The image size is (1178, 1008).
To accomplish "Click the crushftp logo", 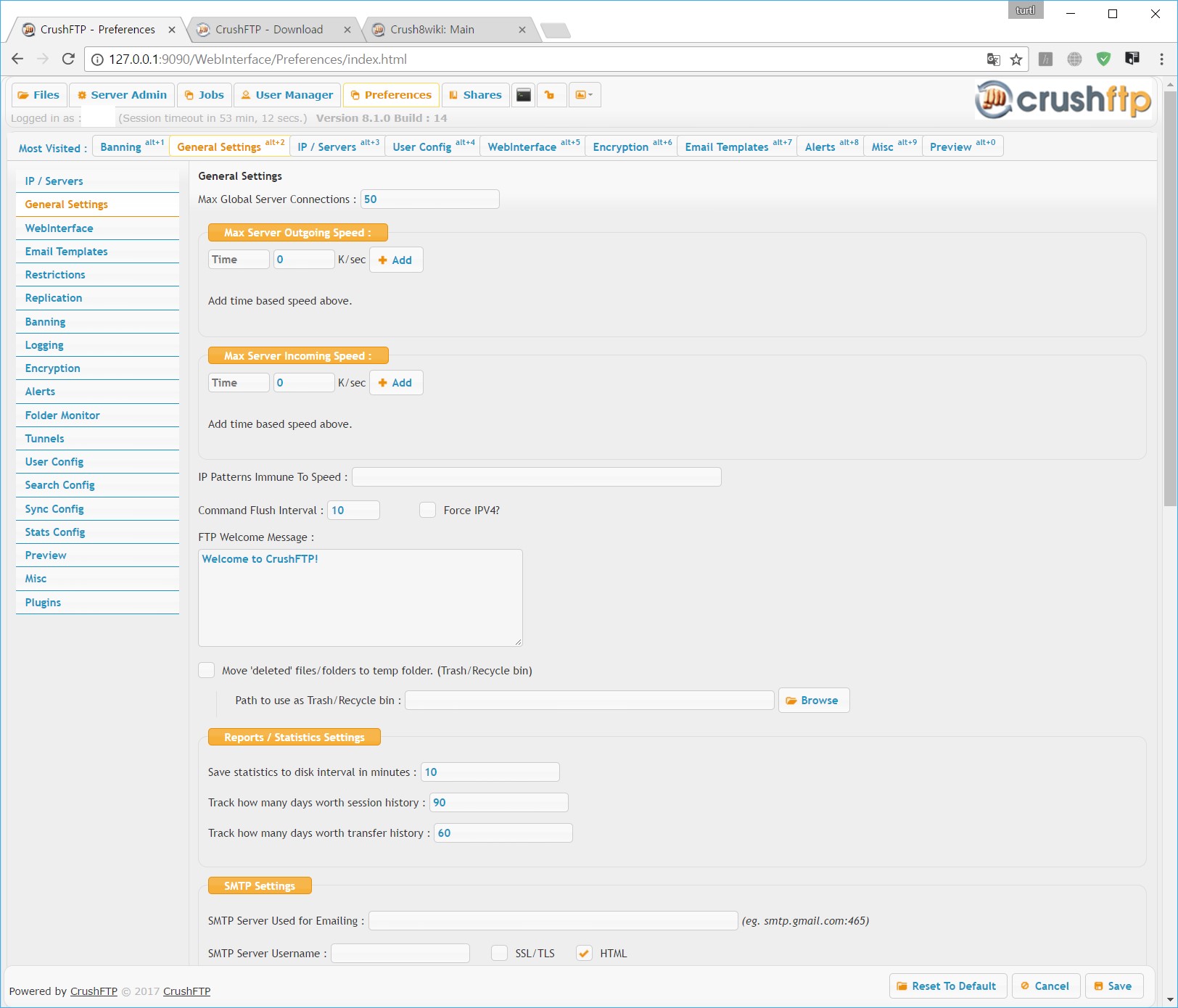I will coord(1063,99).
